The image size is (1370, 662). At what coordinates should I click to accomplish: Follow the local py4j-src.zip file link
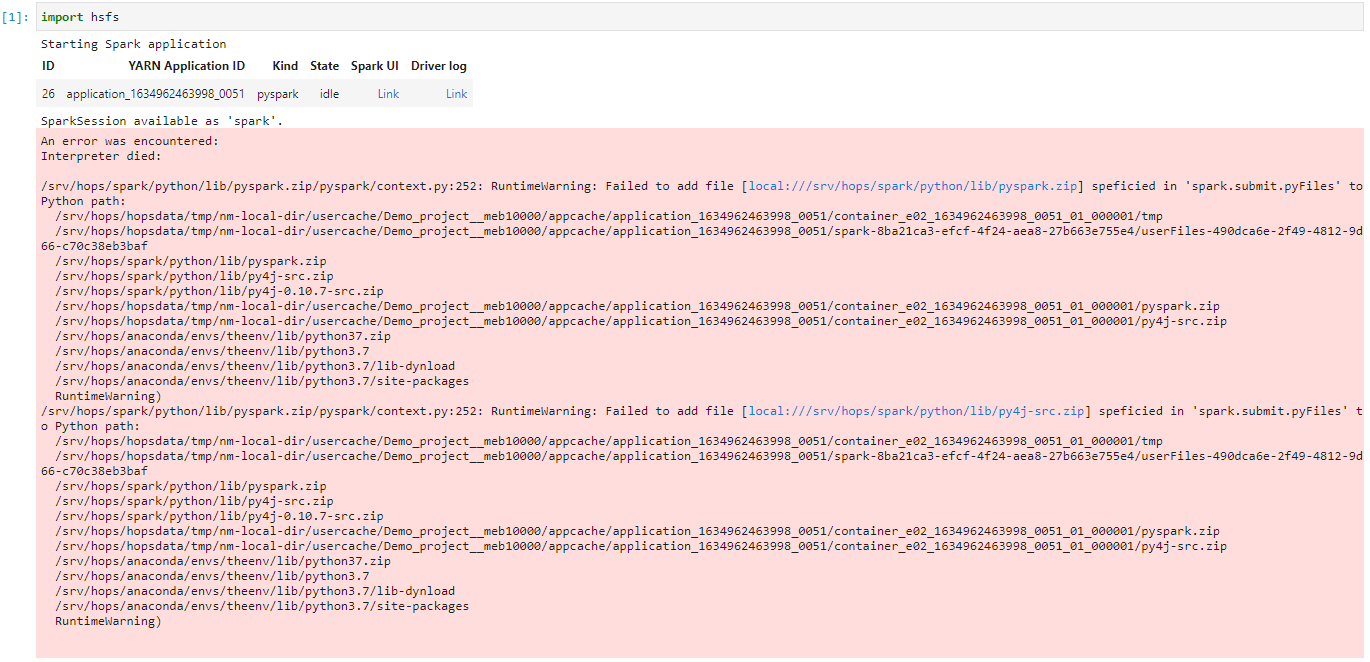click(x=916, y=411)
